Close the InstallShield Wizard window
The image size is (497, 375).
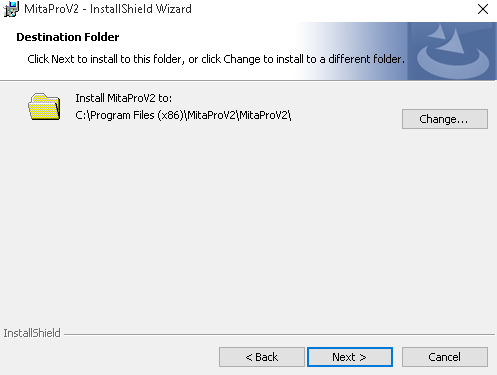pyautogui.click(x=483, y=9)
